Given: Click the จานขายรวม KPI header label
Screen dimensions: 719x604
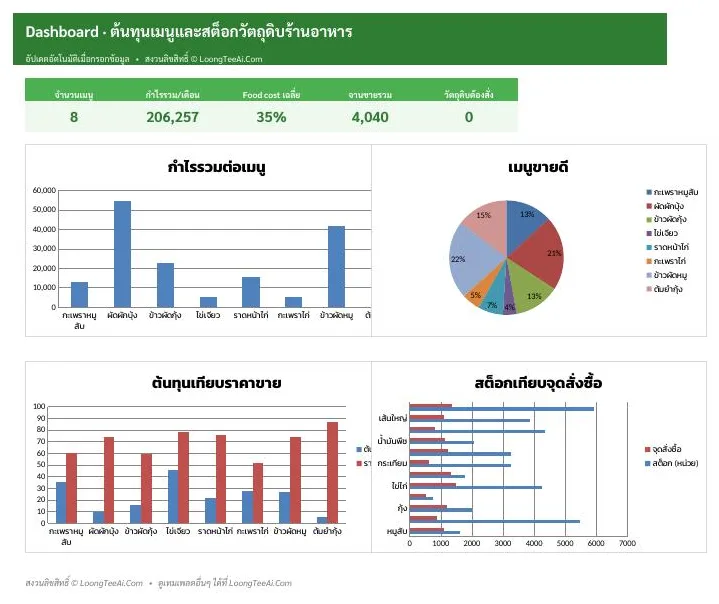Looking at the screenshot, I should point(370,95).
